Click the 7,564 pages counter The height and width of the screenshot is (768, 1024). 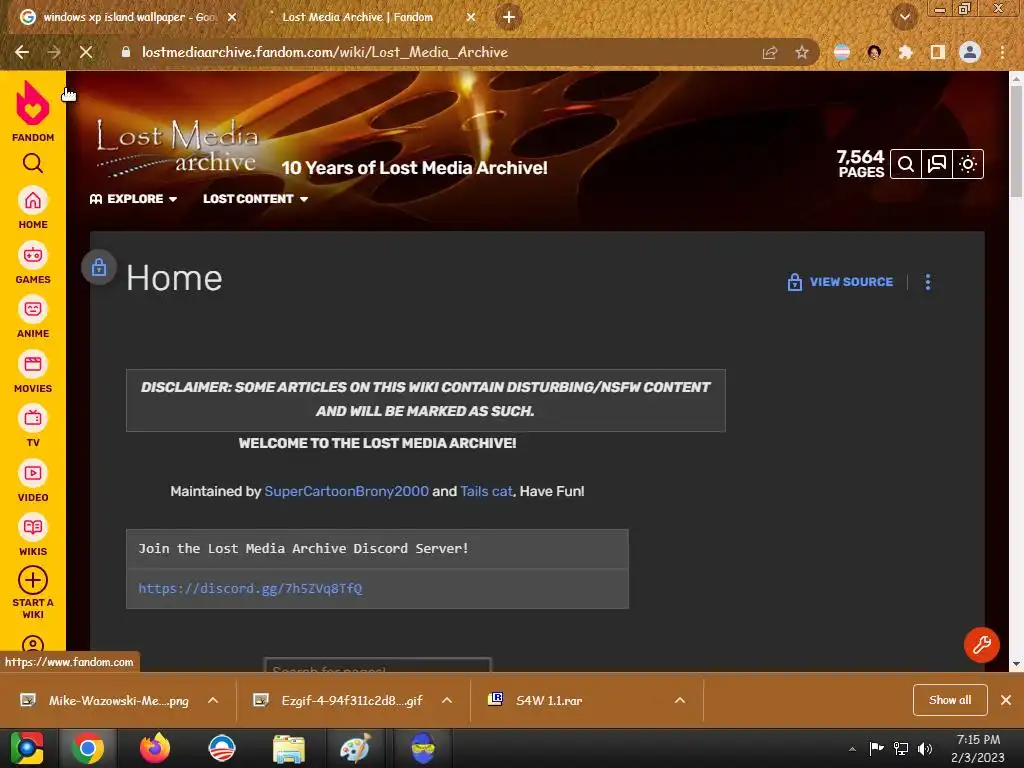861,163
